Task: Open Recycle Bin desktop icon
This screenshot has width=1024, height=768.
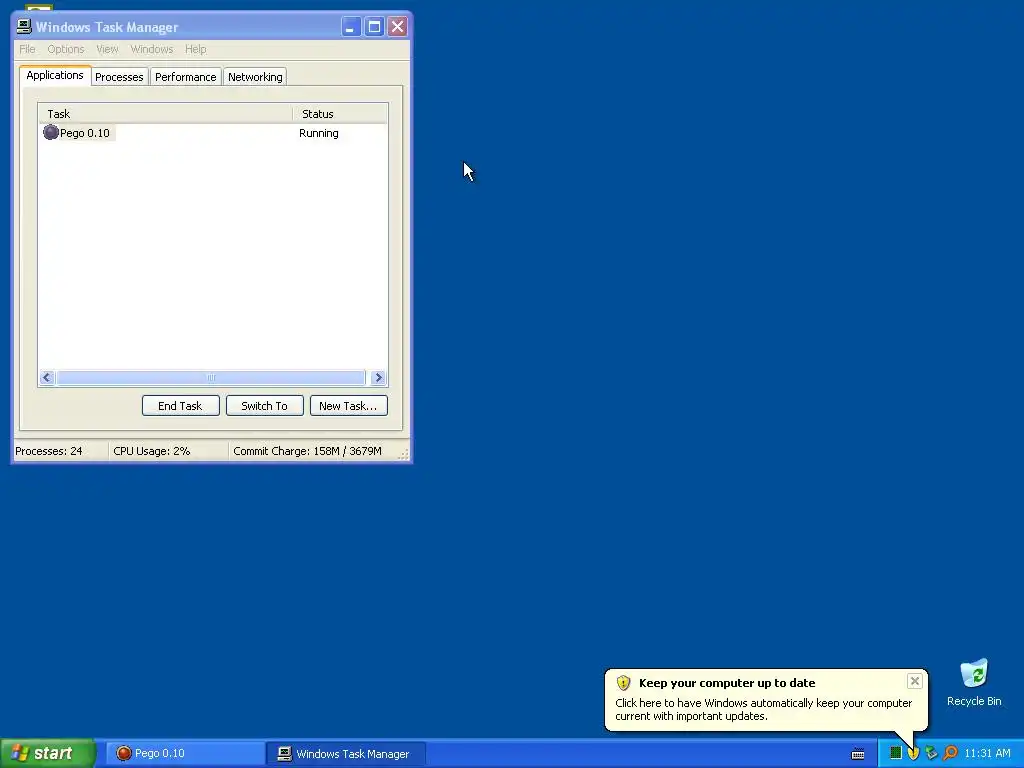Action: click(x=974, y=683)
